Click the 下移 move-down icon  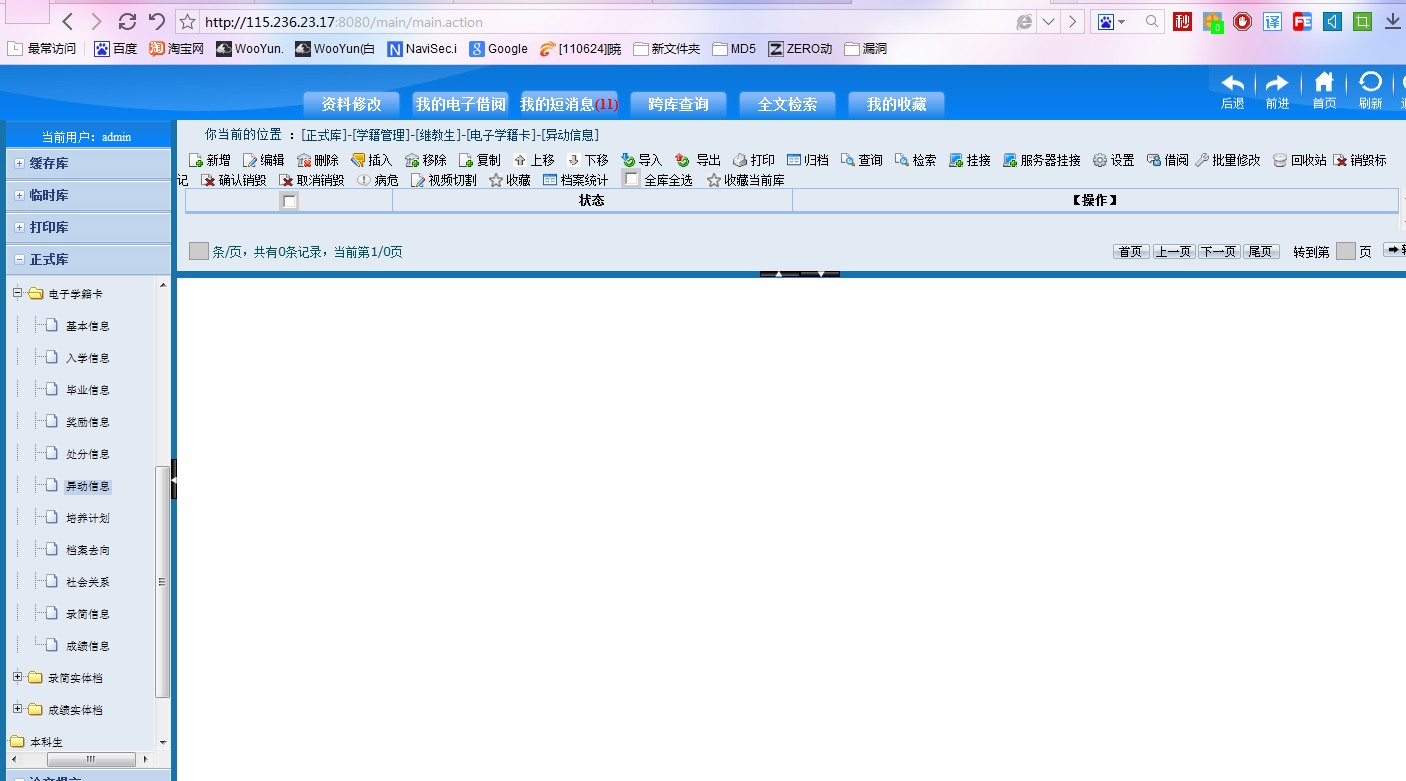click(x=574, y=160)
